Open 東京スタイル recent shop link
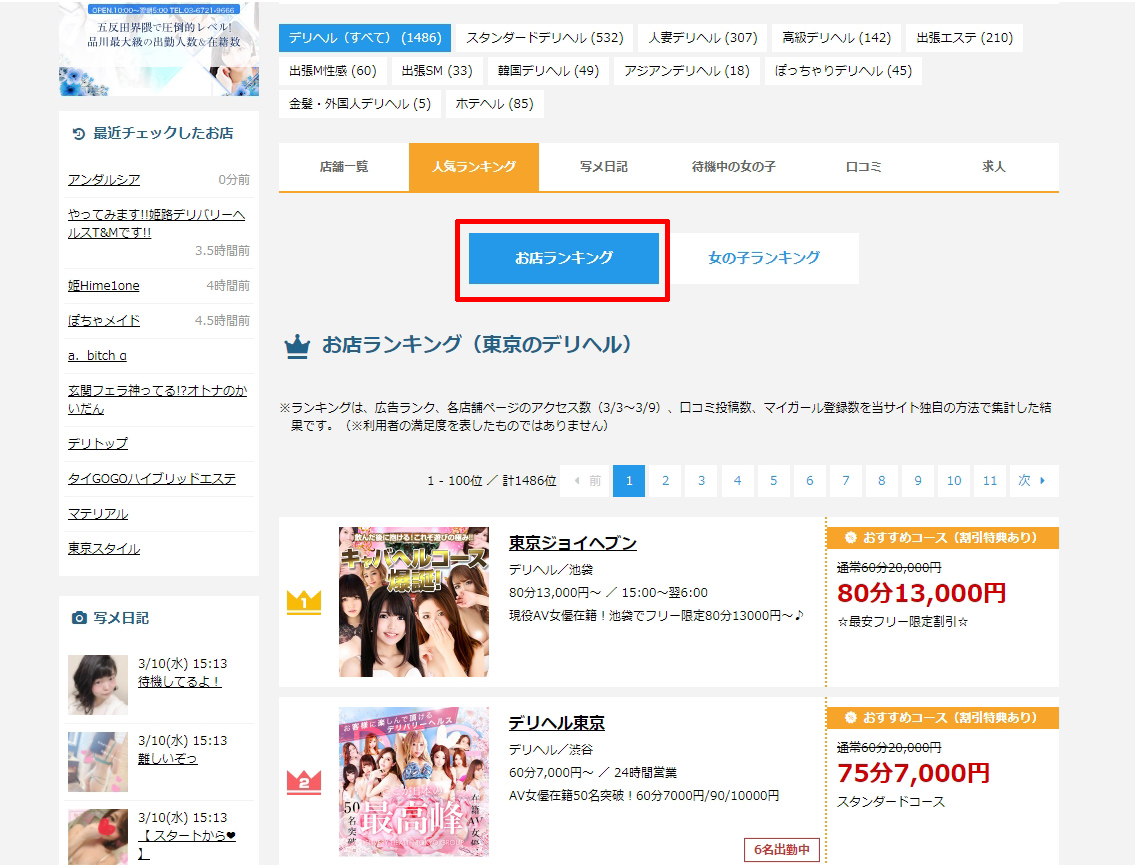 click(104, 549)
